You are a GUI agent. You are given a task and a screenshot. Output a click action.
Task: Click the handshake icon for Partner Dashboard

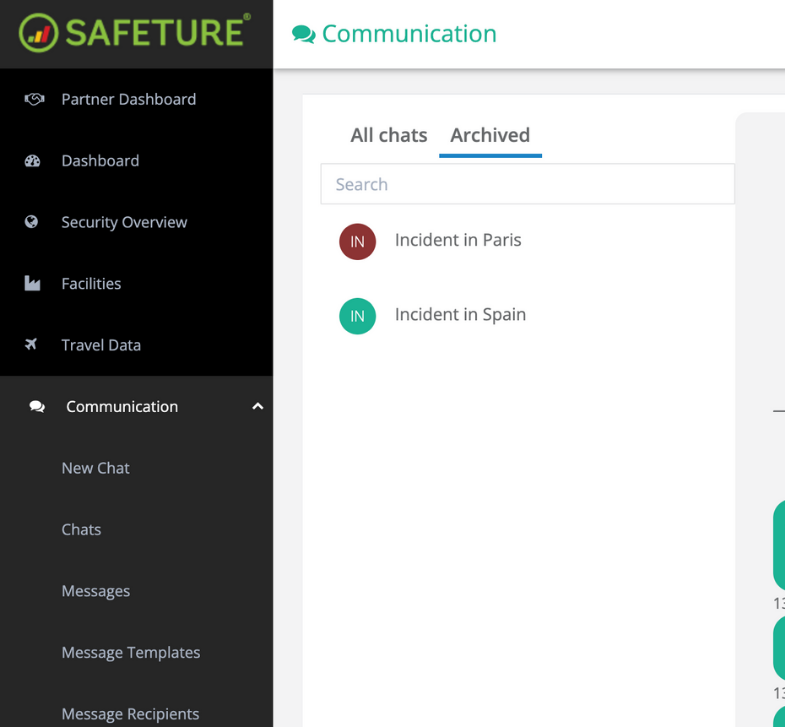(x=34, y=99)
